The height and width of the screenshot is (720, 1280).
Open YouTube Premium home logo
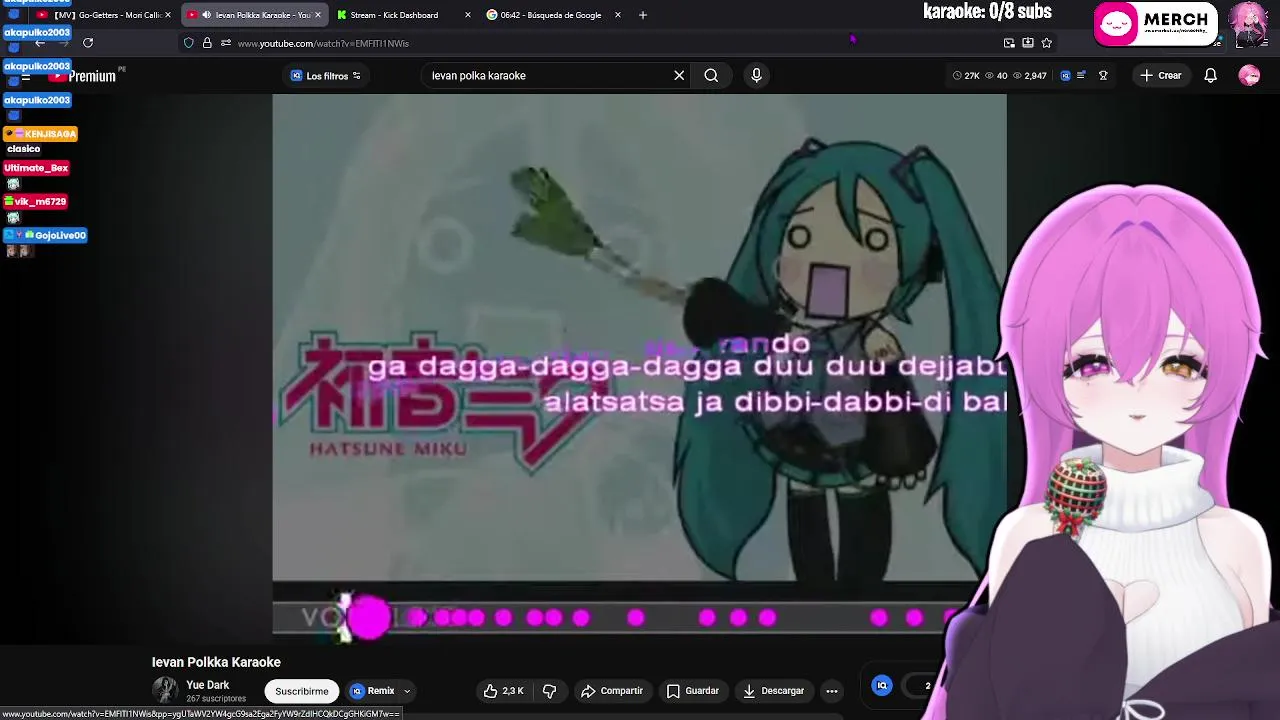click(x=83, y=76)
